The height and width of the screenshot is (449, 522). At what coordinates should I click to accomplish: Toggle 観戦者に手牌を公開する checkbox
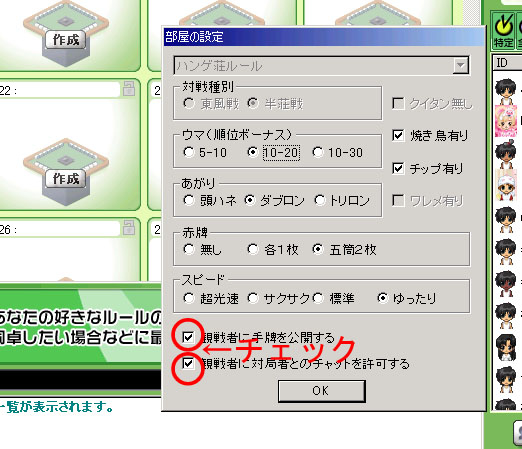[x=188, y=337]
